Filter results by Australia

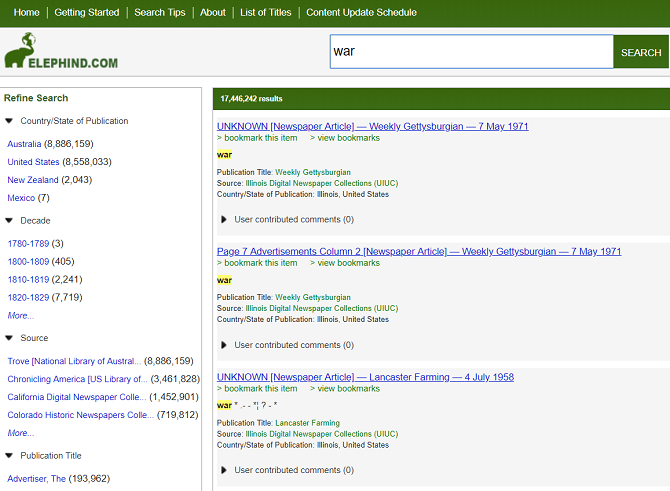click(24, 144)
